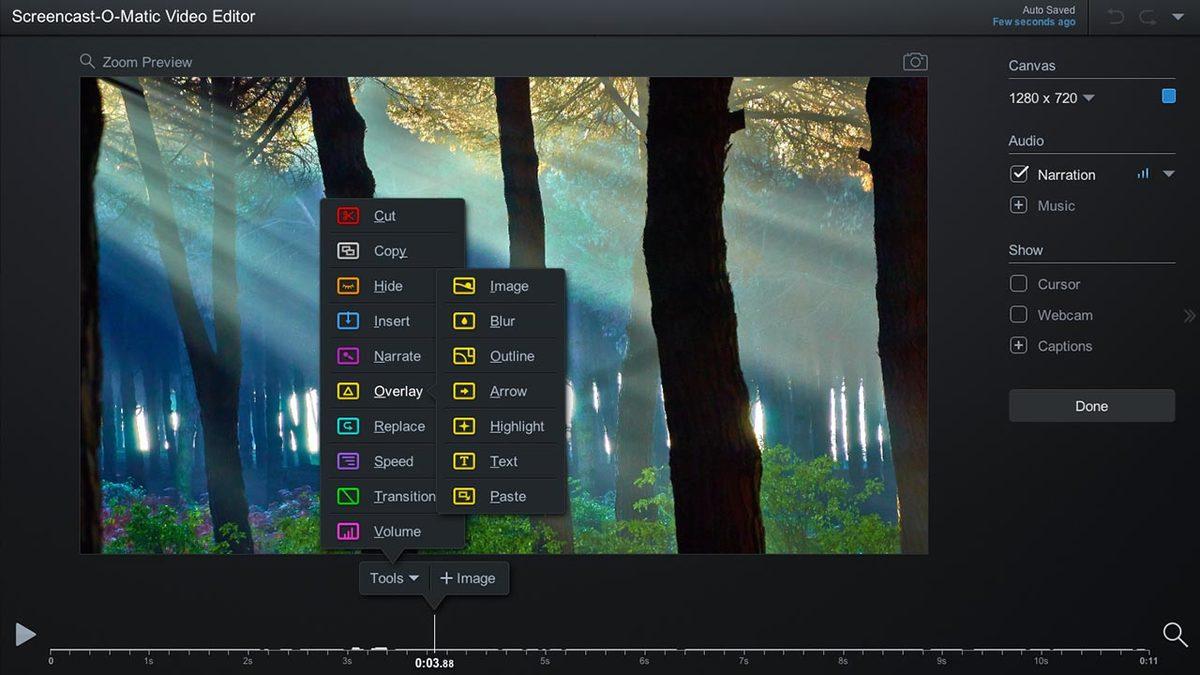Open the Tools dropdown menu

click(x=393, y=578)
